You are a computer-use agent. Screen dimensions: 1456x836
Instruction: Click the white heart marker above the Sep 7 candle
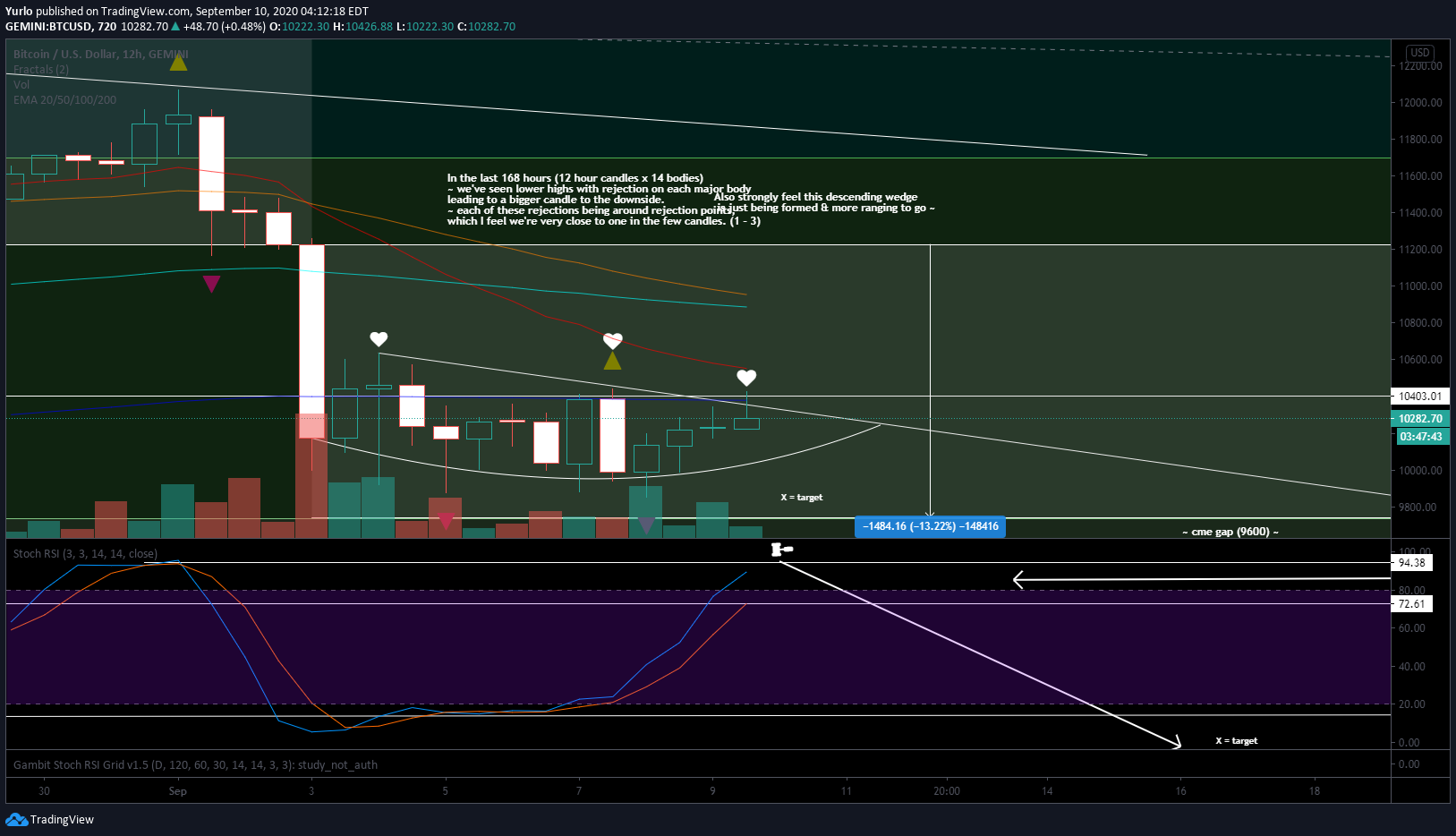tap(612, 341)
